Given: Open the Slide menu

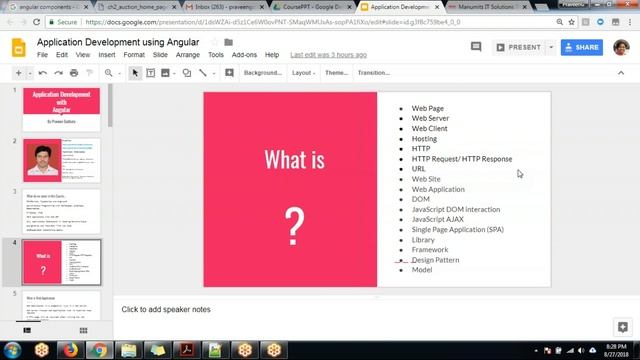Looking at the screenshot, I should 160,55.
